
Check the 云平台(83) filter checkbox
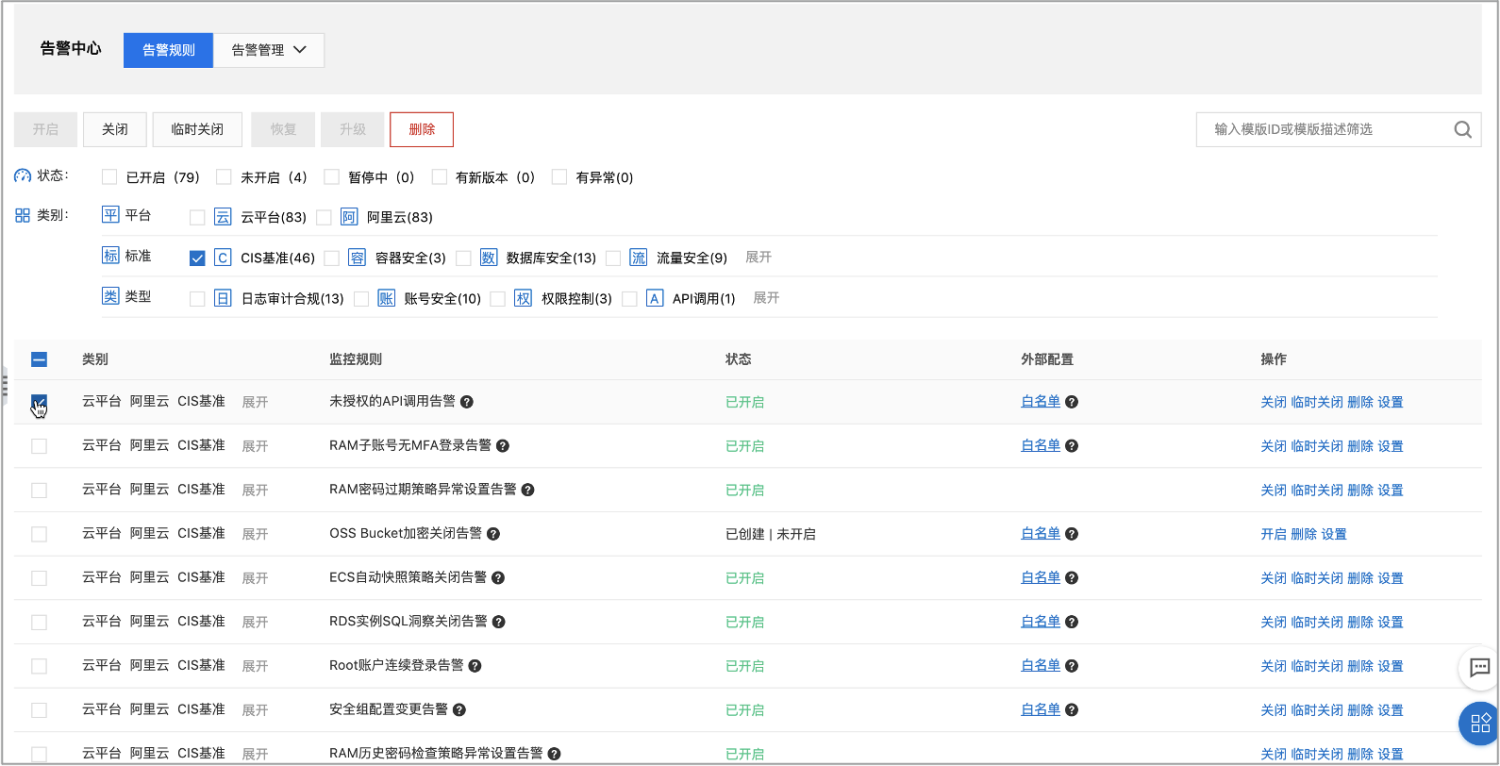pyautogui.click(x=197, y=217)
